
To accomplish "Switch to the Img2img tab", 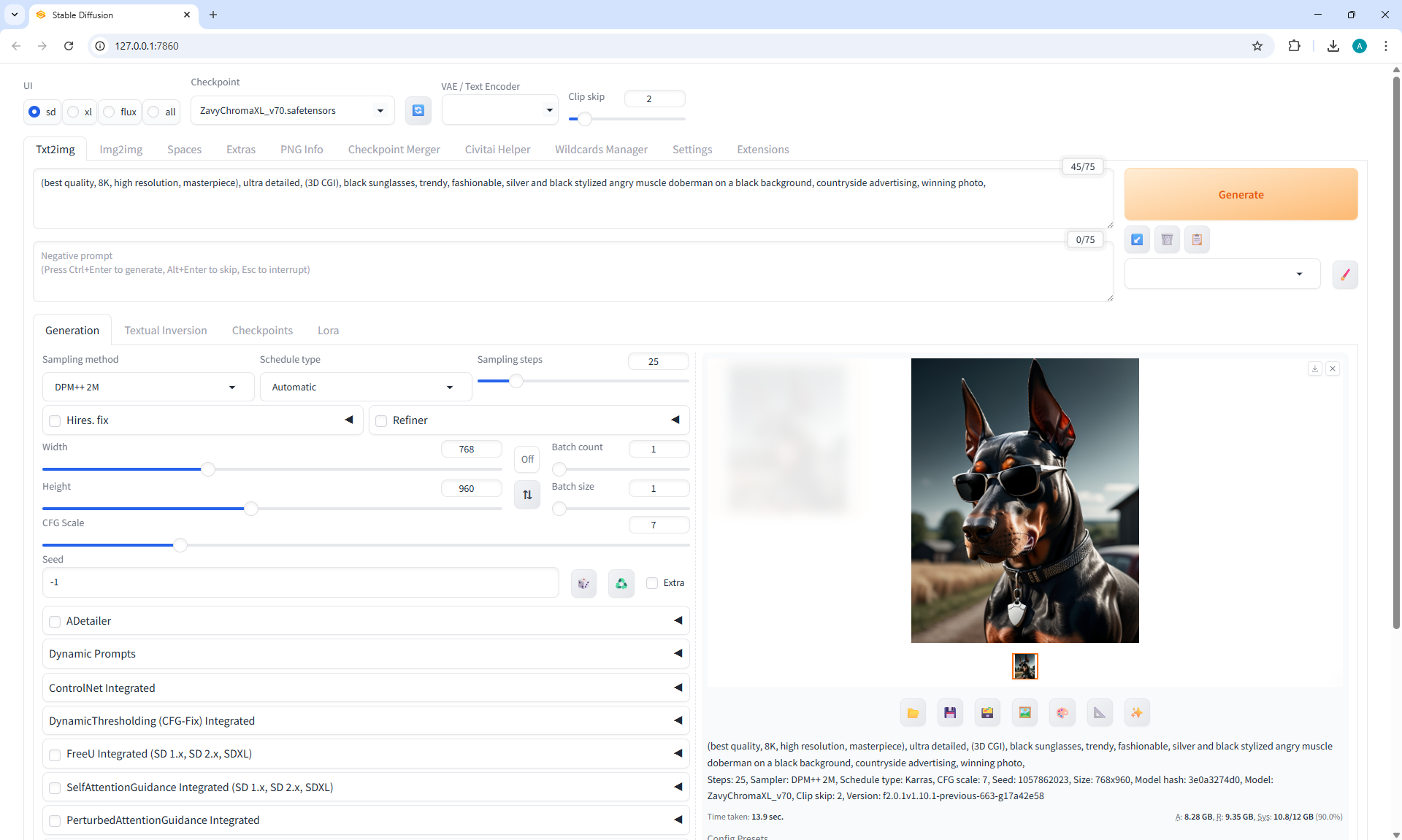I will coord(120,150).
